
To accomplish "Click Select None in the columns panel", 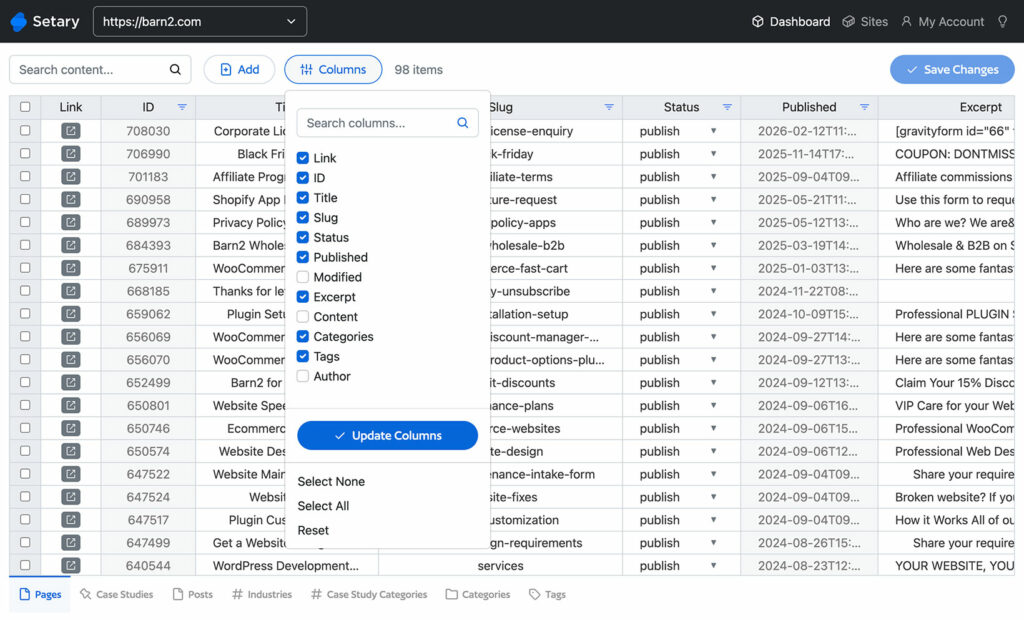I will point(331,481).
